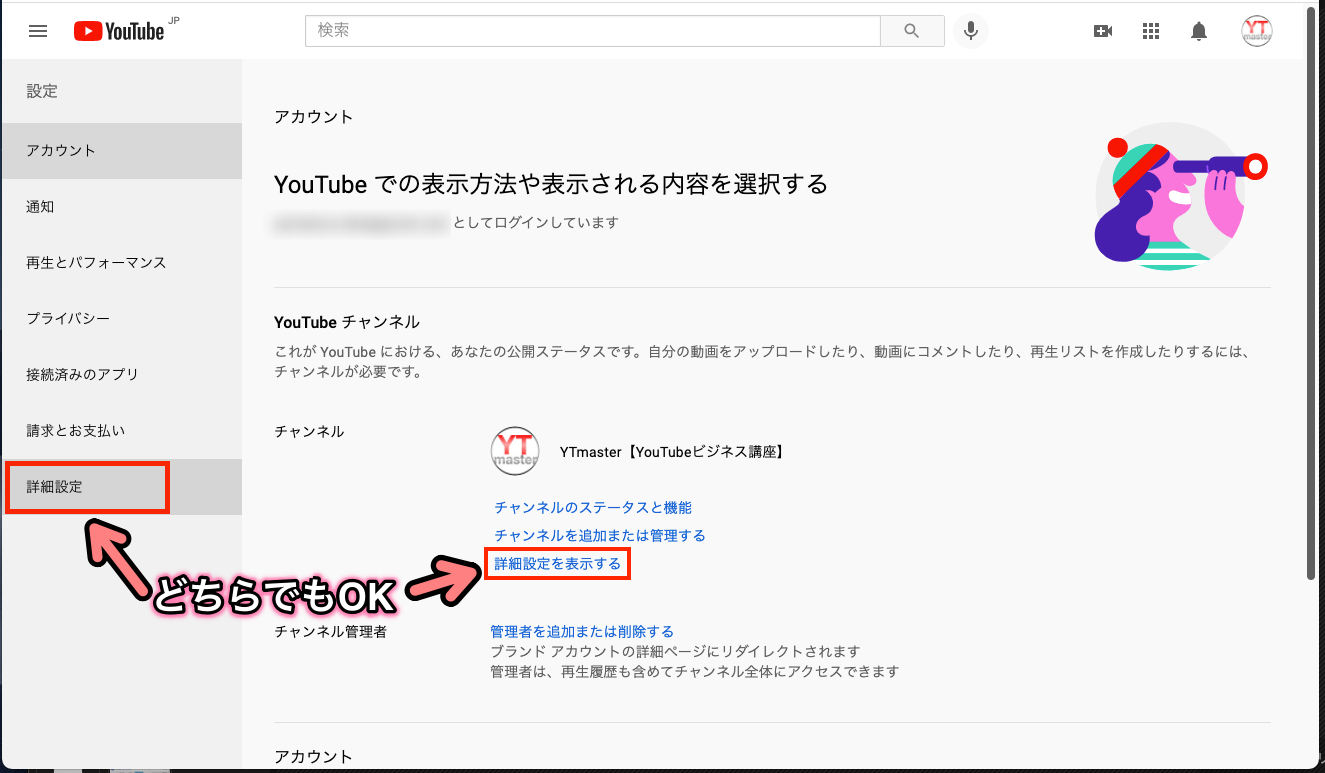Screen dimensions: 1325x773
Task: Click the チャンネル管理者 label
Action: pyautogui.click(x=331, y=632)
